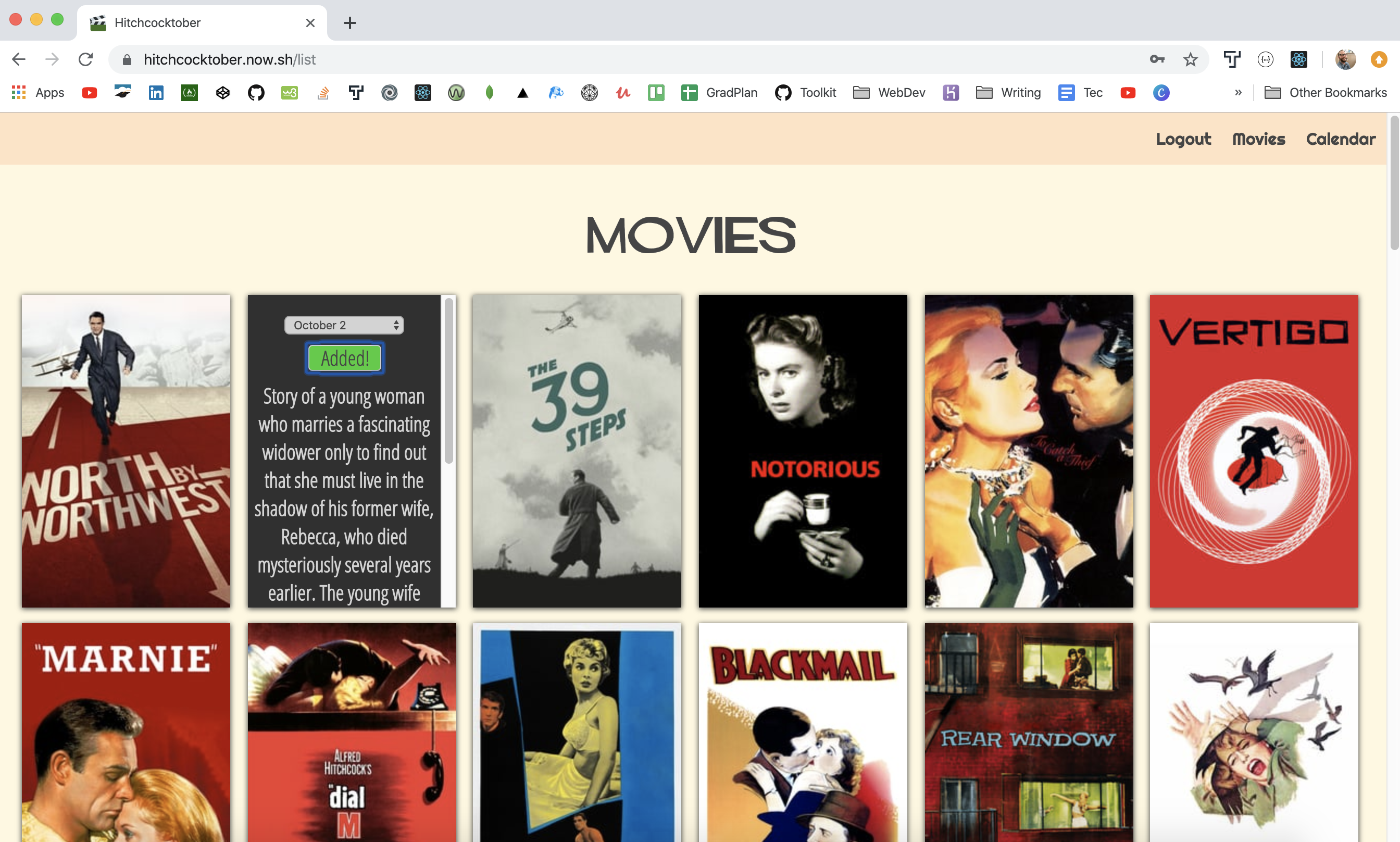The height and width of the screenshot is (842, 1400).
Task: Open the freeCodeCamp bookmark icon
Action: point(190,92)
